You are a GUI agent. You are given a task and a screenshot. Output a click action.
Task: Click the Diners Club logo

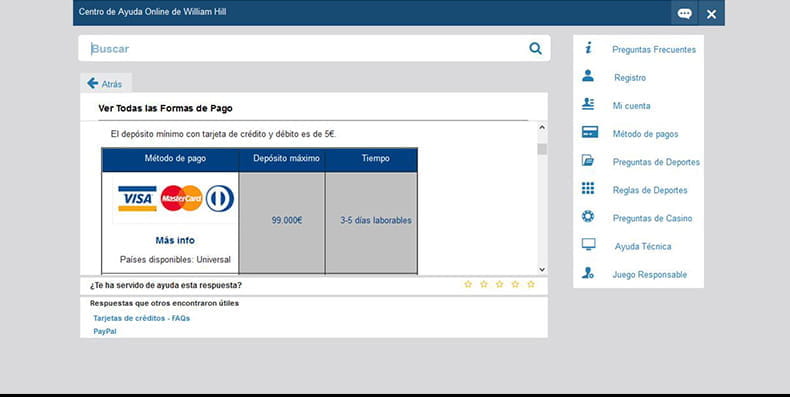tap(220, 198)
